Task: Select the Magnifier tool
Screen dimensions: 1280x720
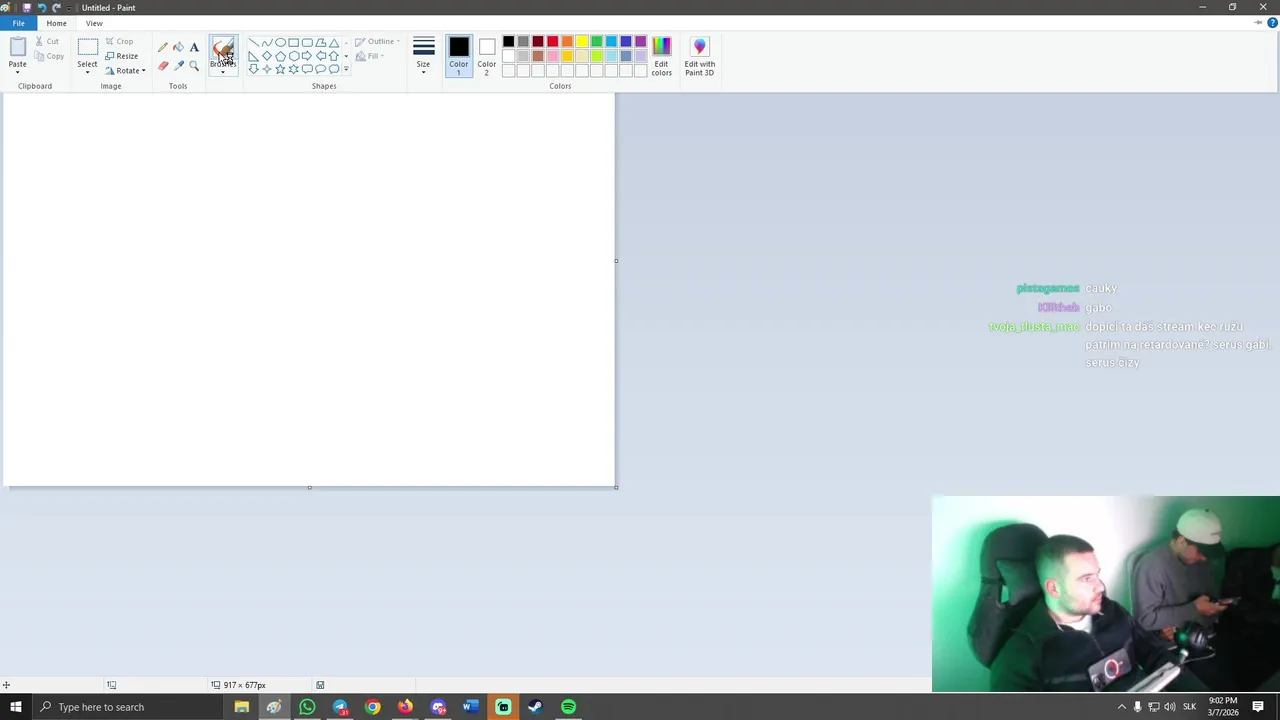Action: click(x=194, y=65)
